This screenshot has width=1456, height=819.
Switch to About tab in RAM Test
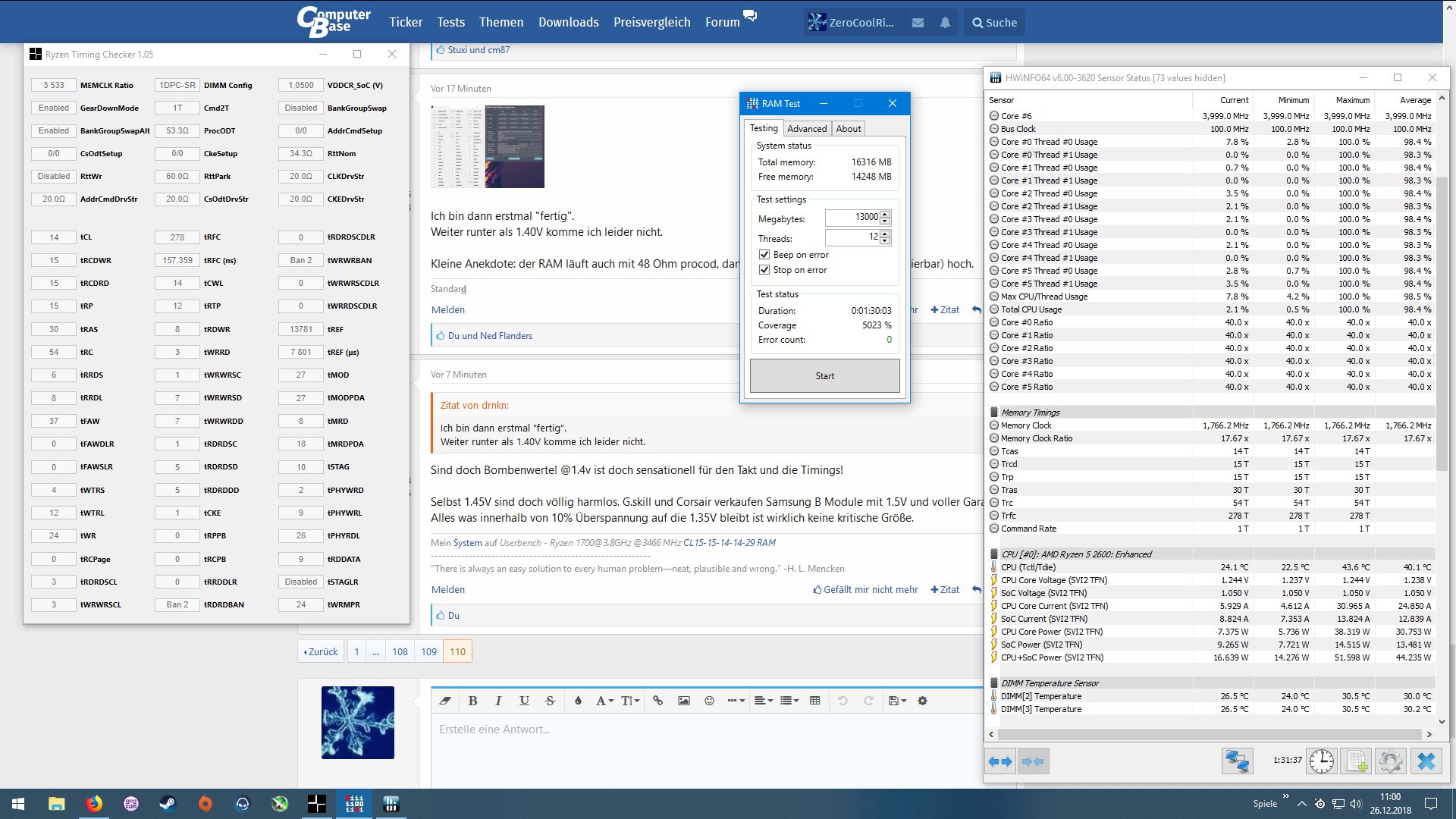849,129
